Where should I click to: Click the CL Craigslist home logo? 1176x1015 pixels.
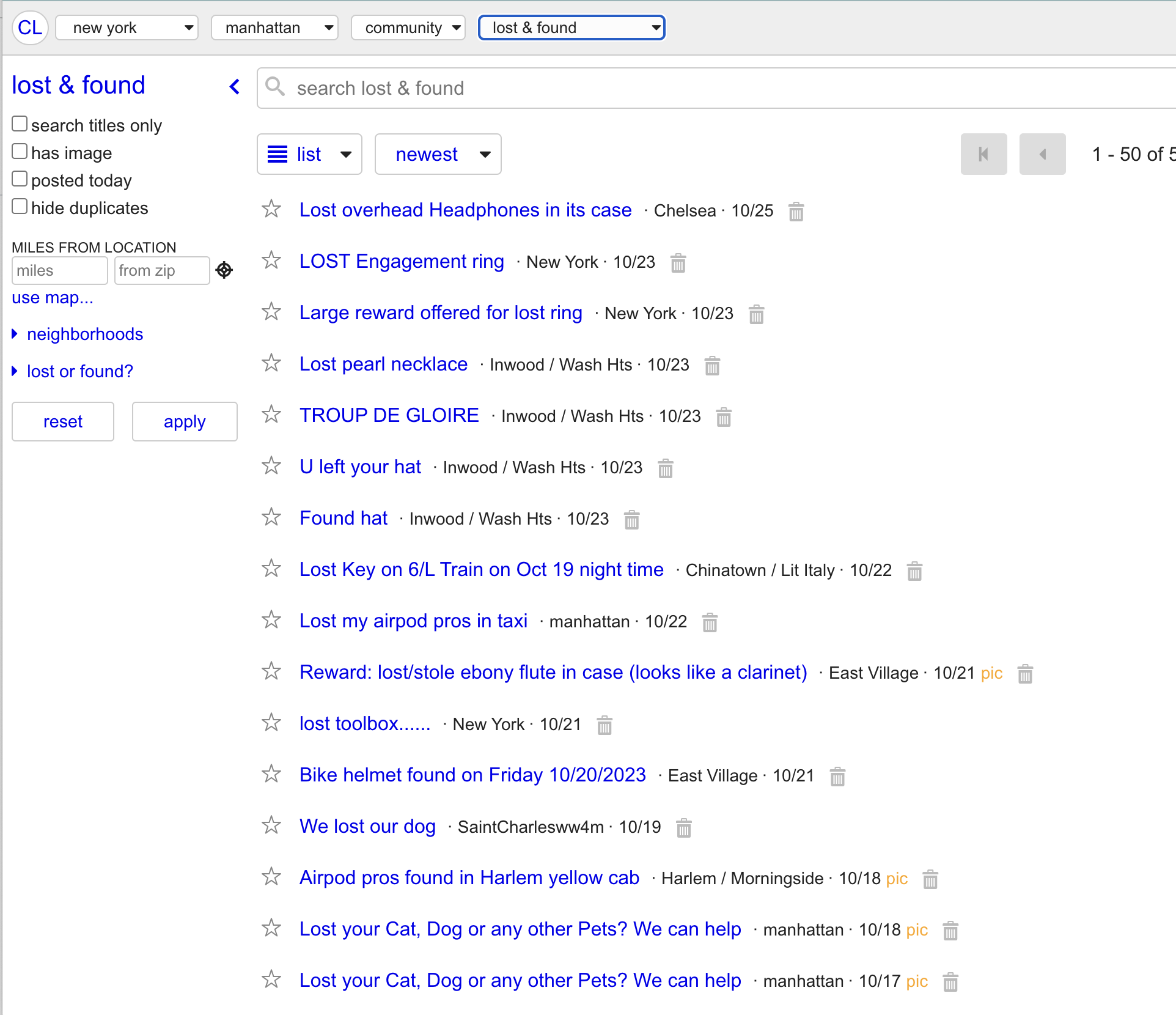tap(30, 28)
